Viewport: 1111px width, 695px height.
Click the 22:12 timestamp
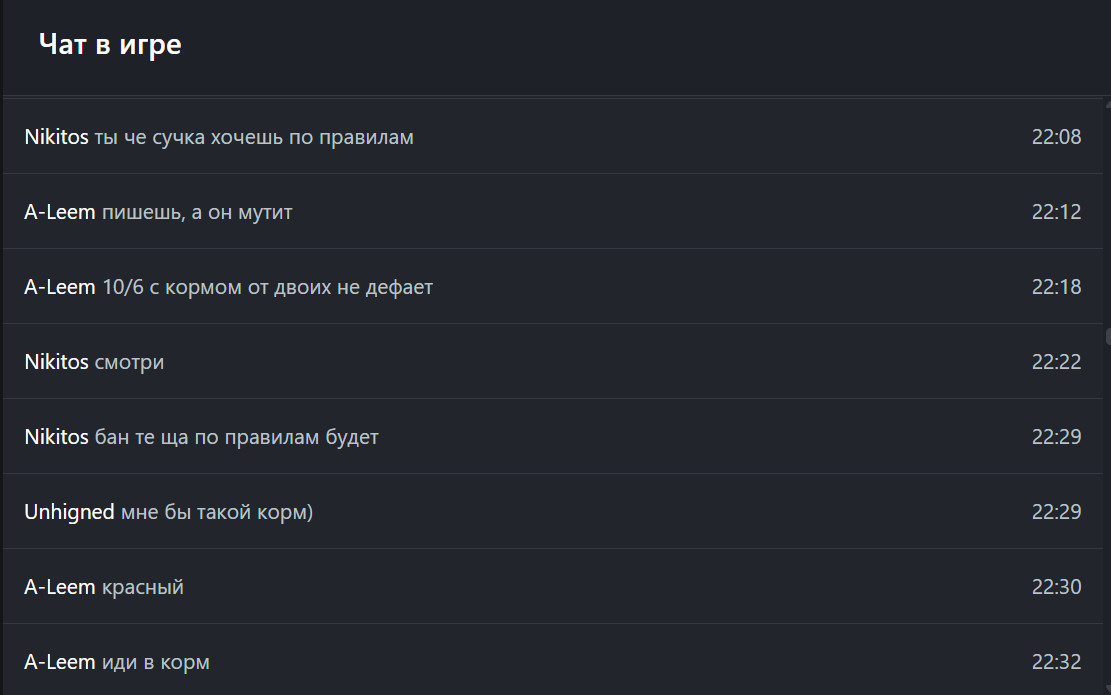(1056, 212)
